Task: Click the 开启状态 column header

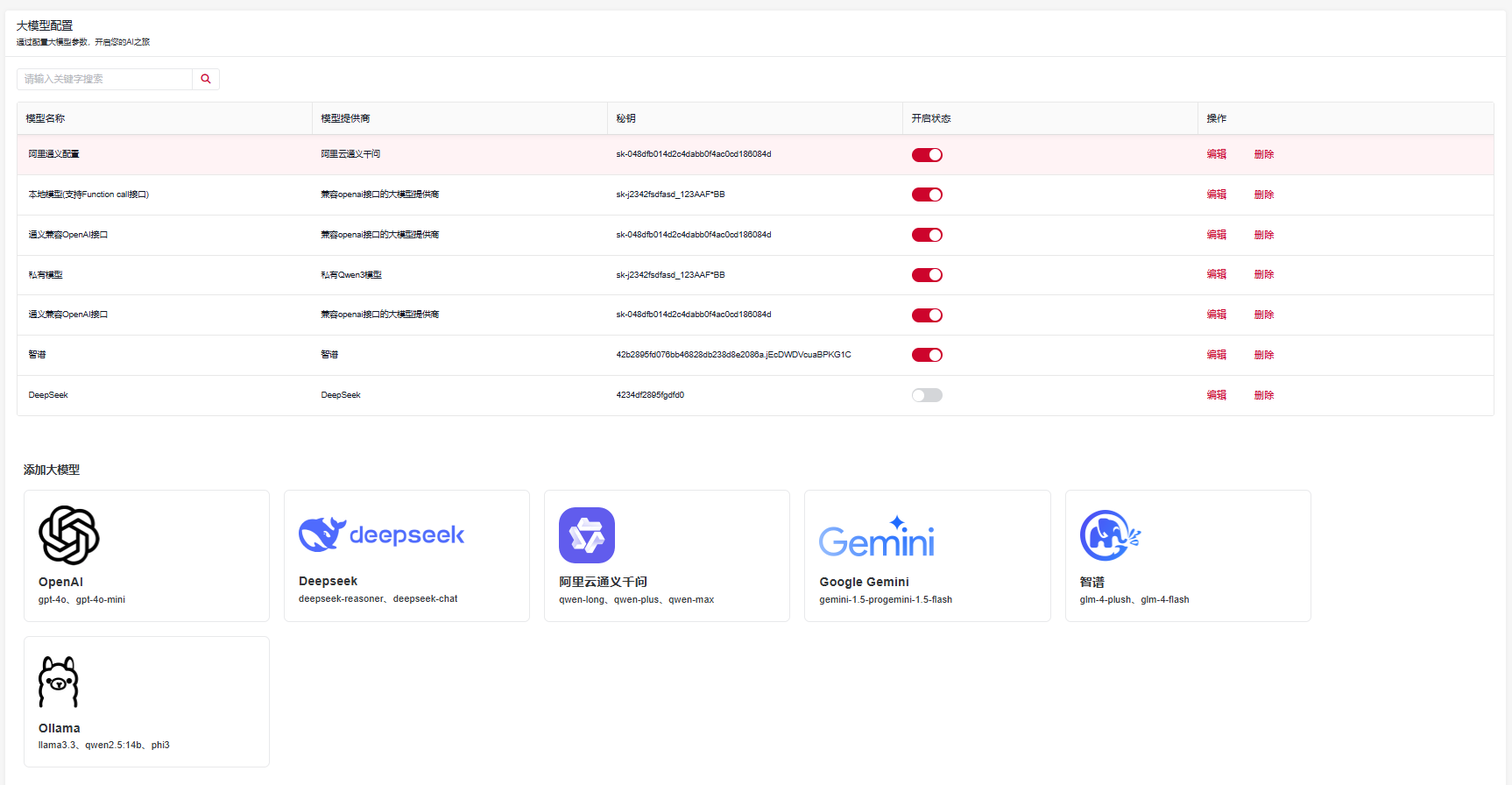Action: (930, 118)
